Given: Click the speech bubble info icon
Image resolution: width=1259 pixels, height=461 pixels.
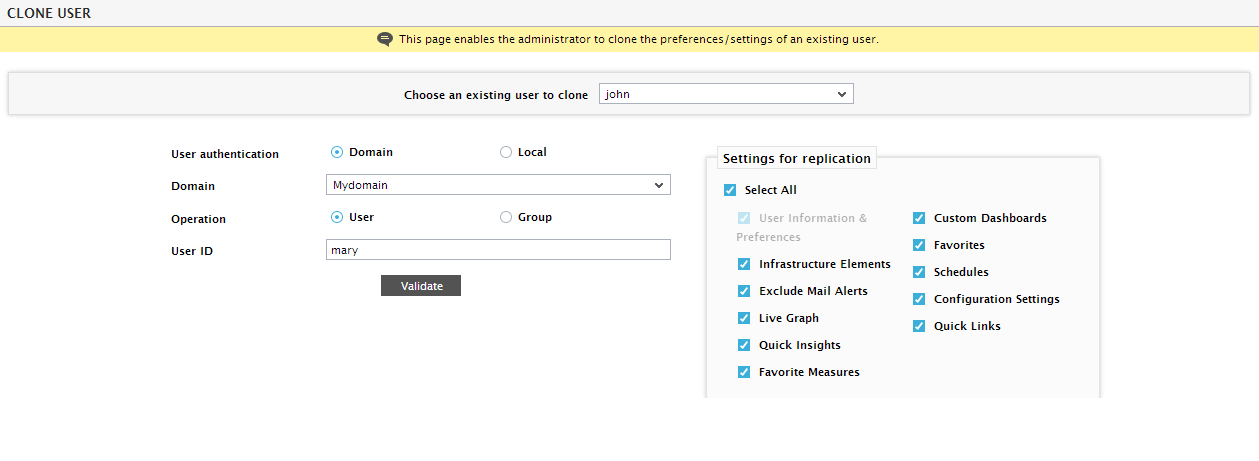Looking at the screenshot, I should point(385,39).
